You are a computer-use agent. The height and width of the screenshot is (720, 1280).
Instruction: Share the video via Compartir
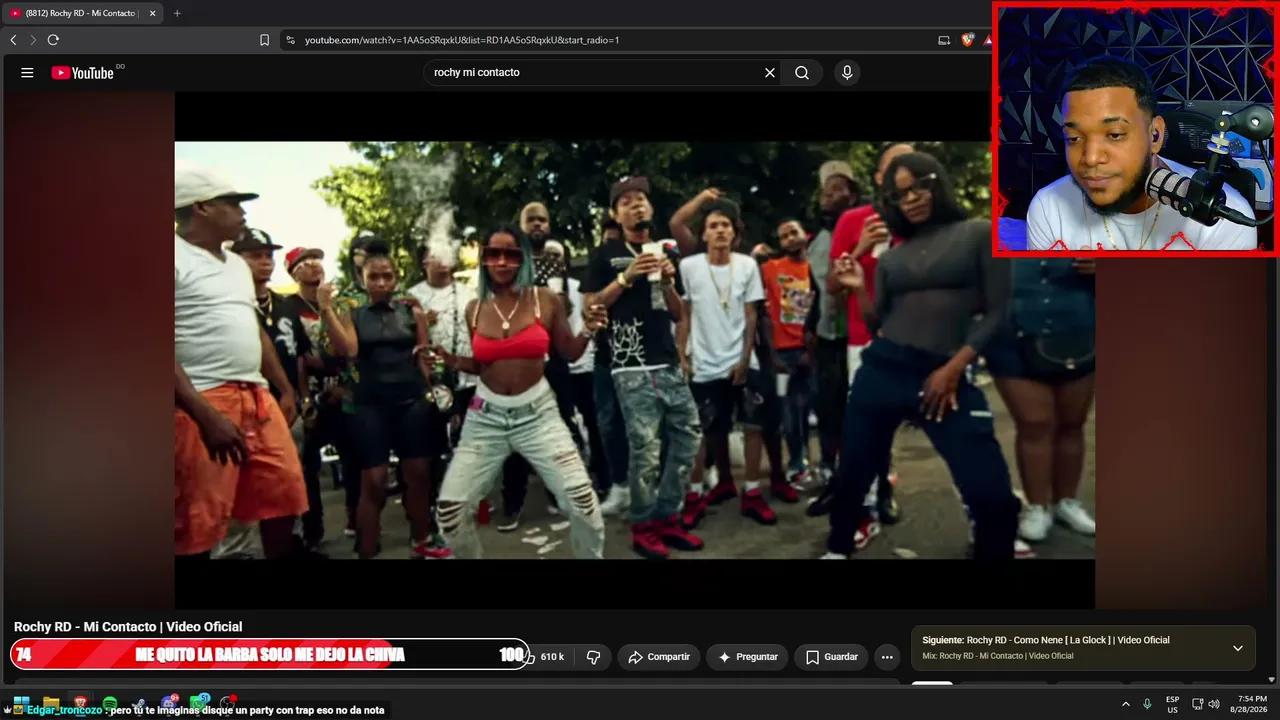click(659, 657)
